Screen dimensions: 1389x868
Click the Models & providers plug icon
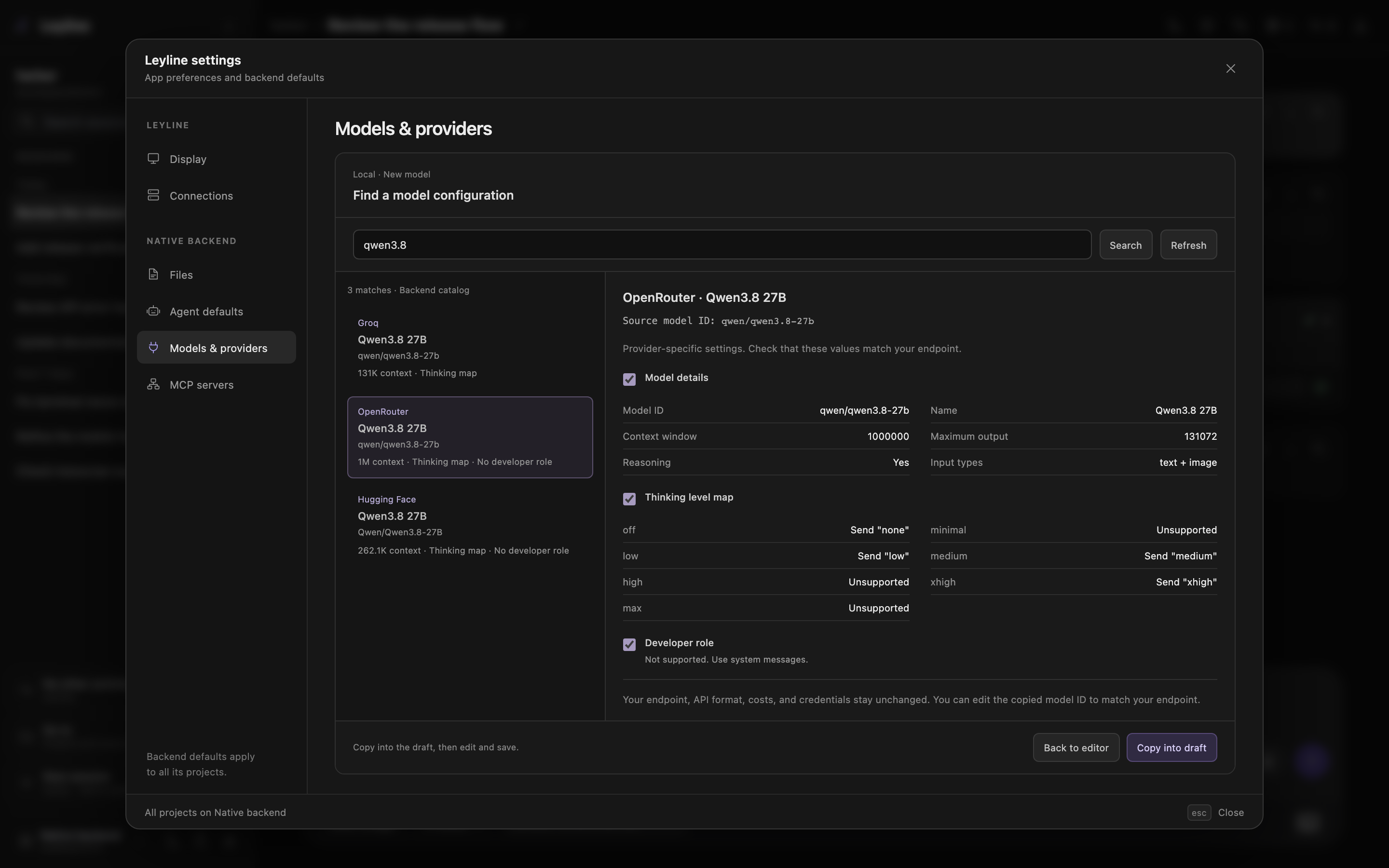point(153,348)
